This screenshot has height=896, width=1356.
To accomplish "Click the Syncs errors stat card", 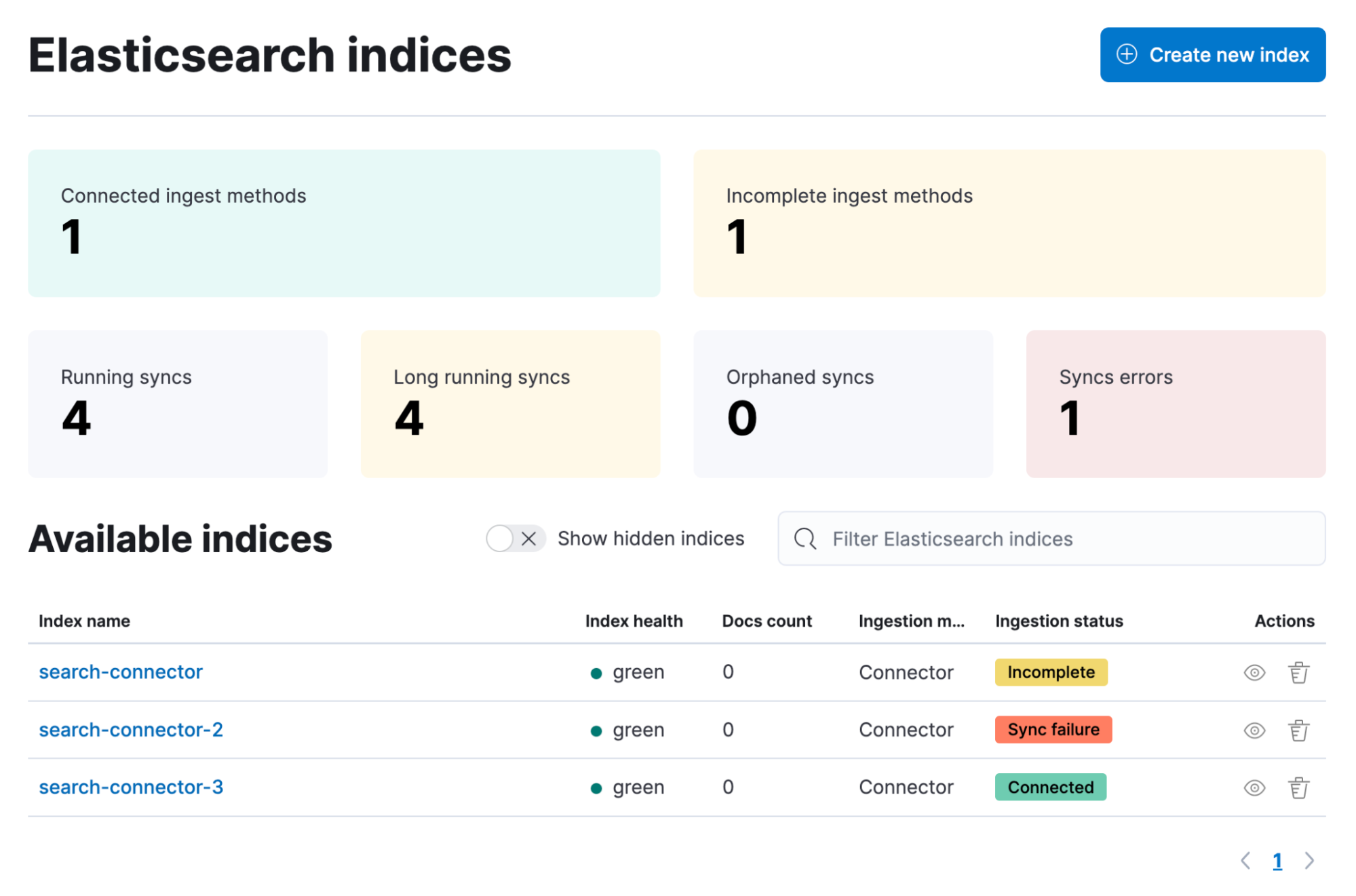I will (x=1176, y=404).
